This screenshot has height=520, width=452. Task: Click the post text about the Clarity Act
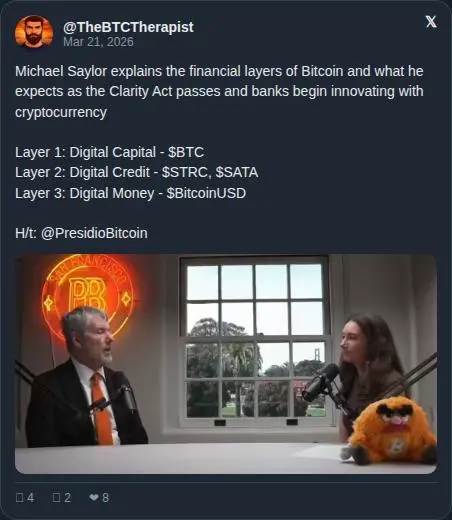click(x=219, y=92)
